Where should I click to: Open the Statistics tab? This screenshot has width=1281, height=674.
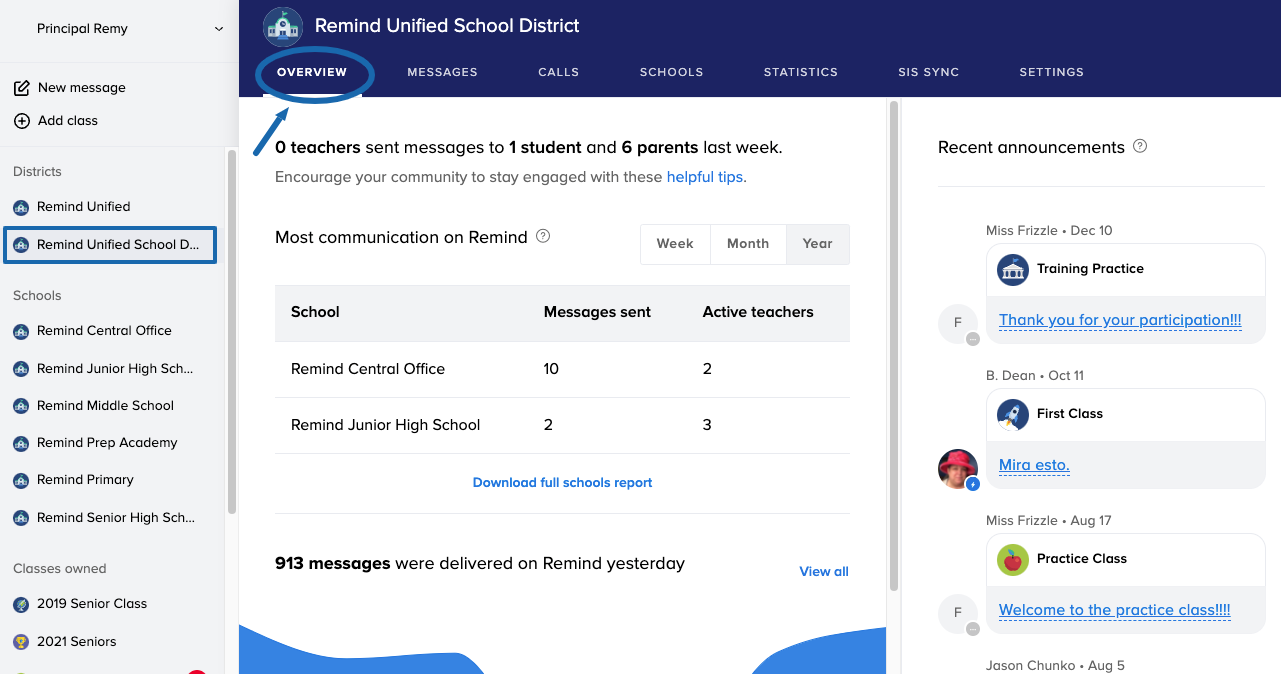coord(800,72)
